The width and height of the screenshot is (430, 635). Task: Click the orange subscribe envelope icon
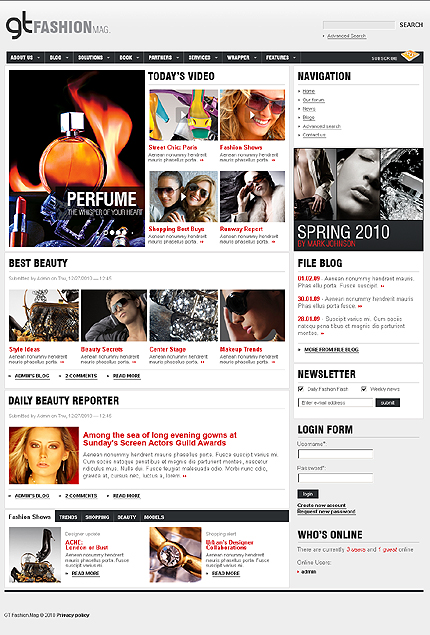point(410,55)
